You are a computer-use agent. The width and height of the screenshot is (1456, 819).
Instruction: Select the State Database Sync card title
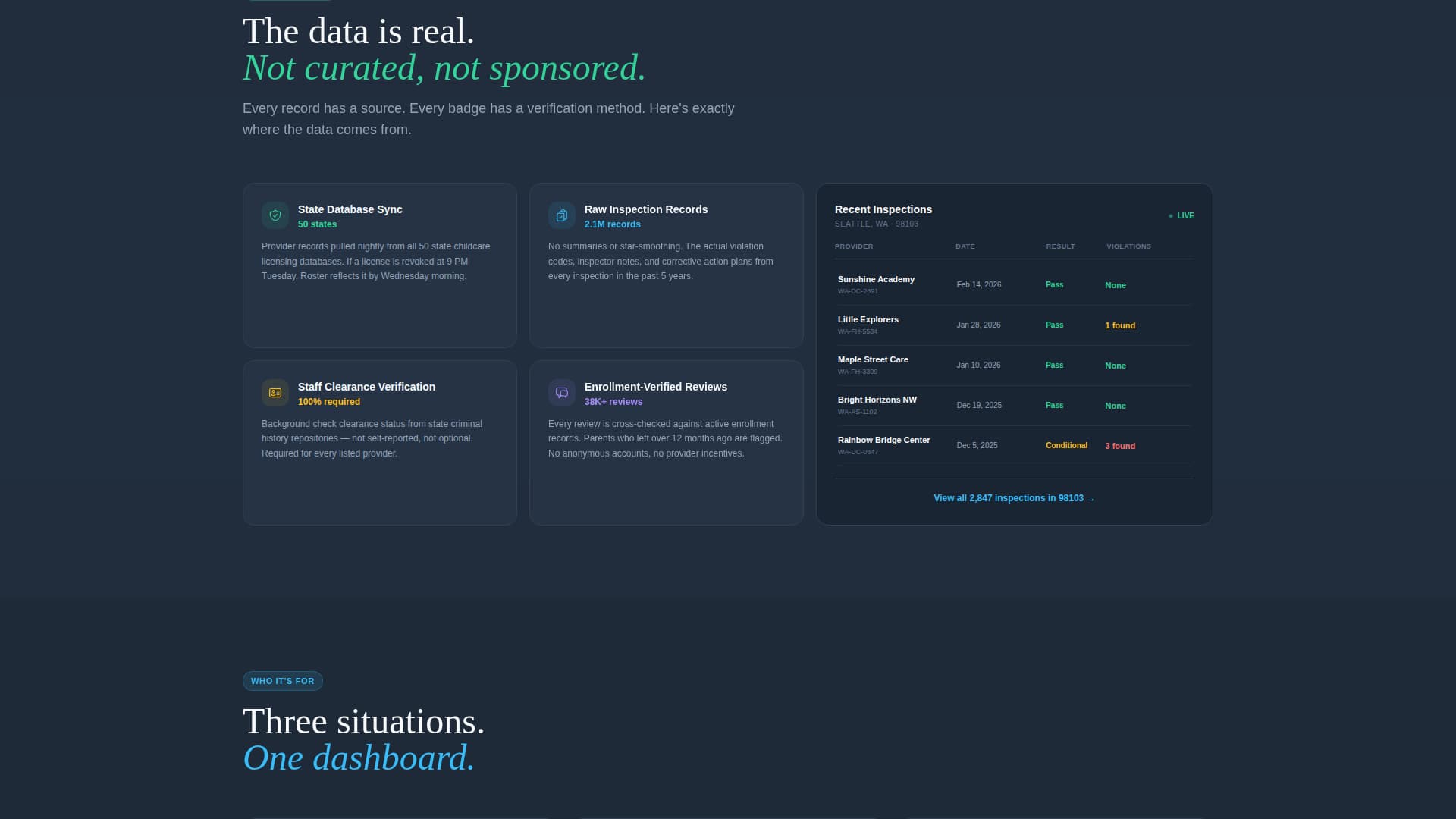(350, 209)
